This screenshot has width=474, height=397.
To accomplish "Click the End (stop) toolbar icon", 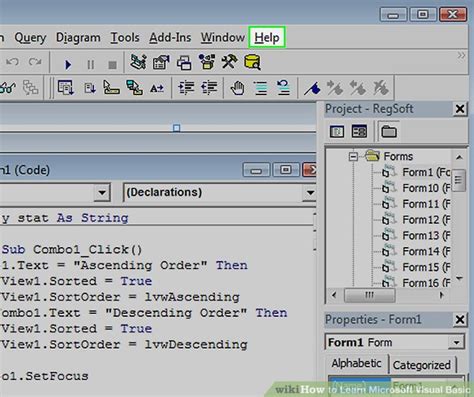I will tap(112, 65).
